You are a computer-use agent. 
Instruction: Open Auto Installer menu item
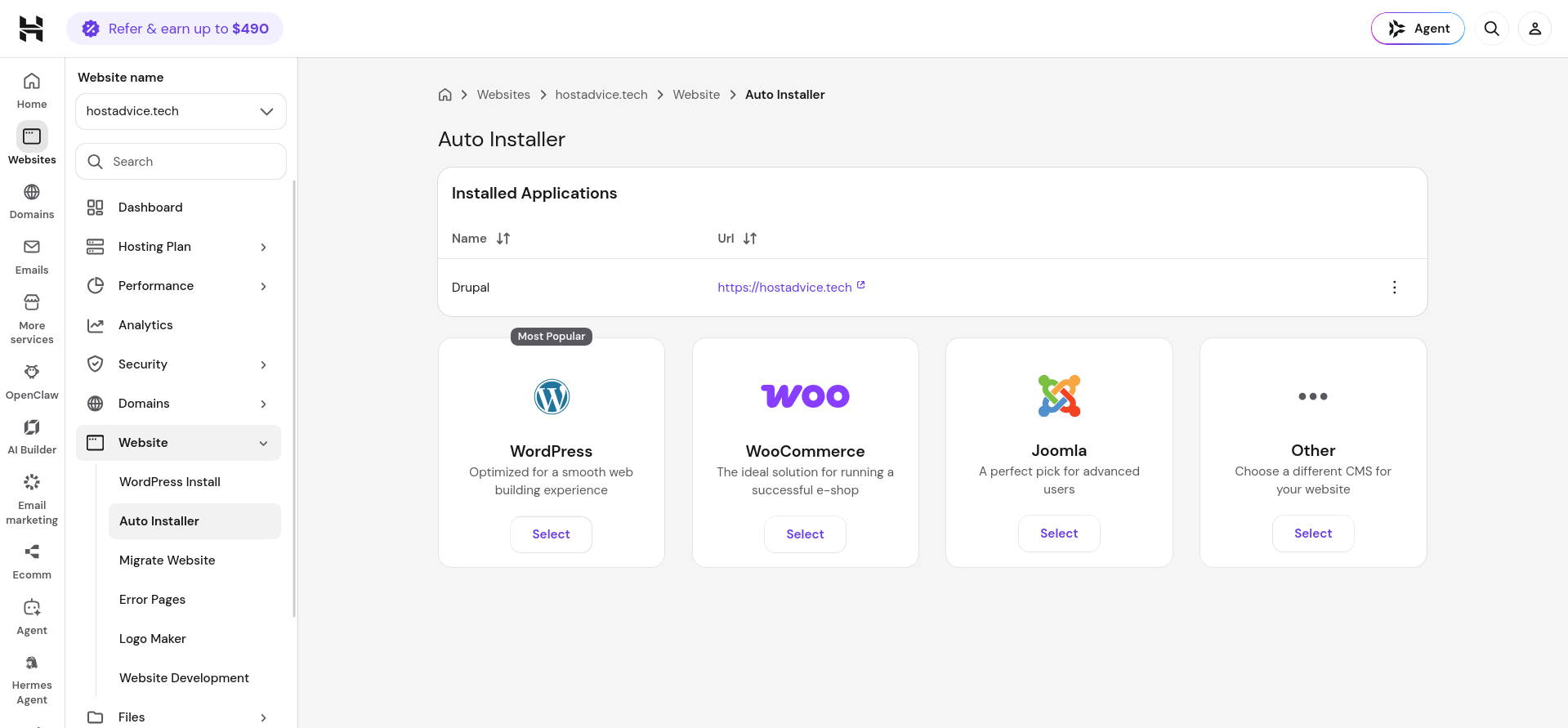coord(194,521)
